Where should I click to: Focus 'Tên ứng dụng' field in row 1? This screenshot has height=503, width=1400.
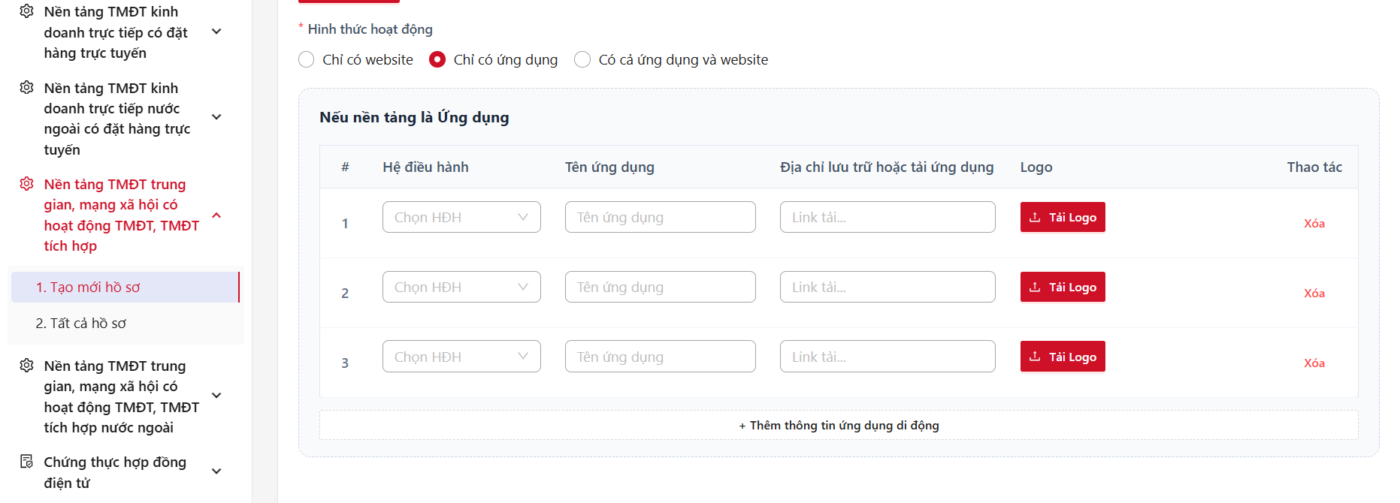660,217
